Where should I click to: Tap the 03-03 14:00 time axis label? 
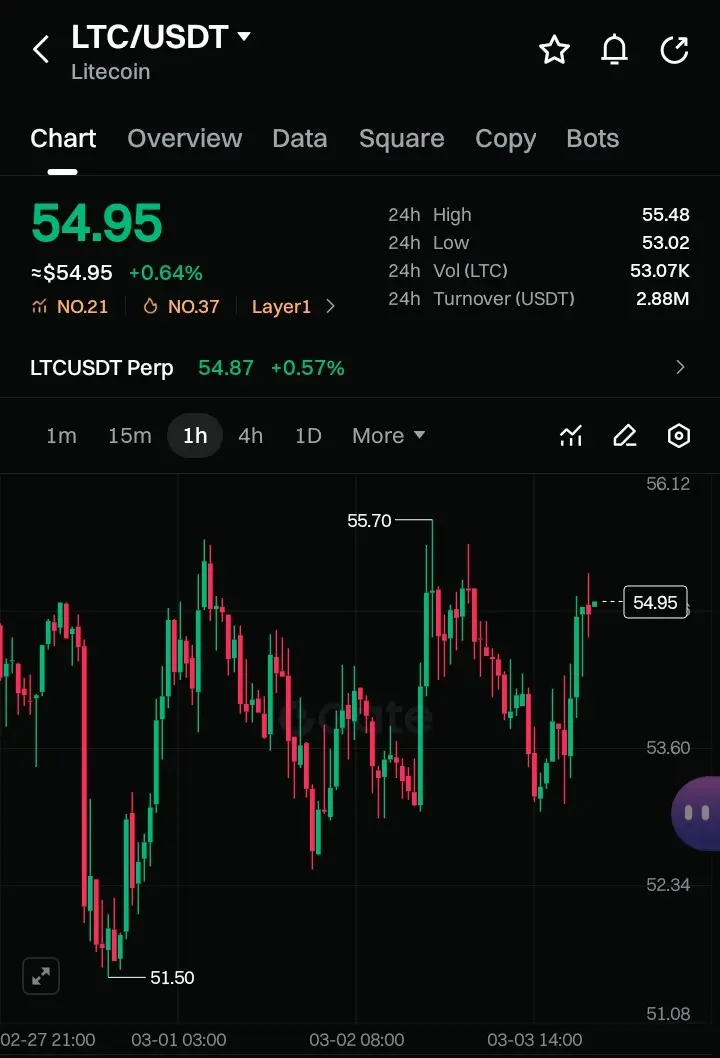534,1040
